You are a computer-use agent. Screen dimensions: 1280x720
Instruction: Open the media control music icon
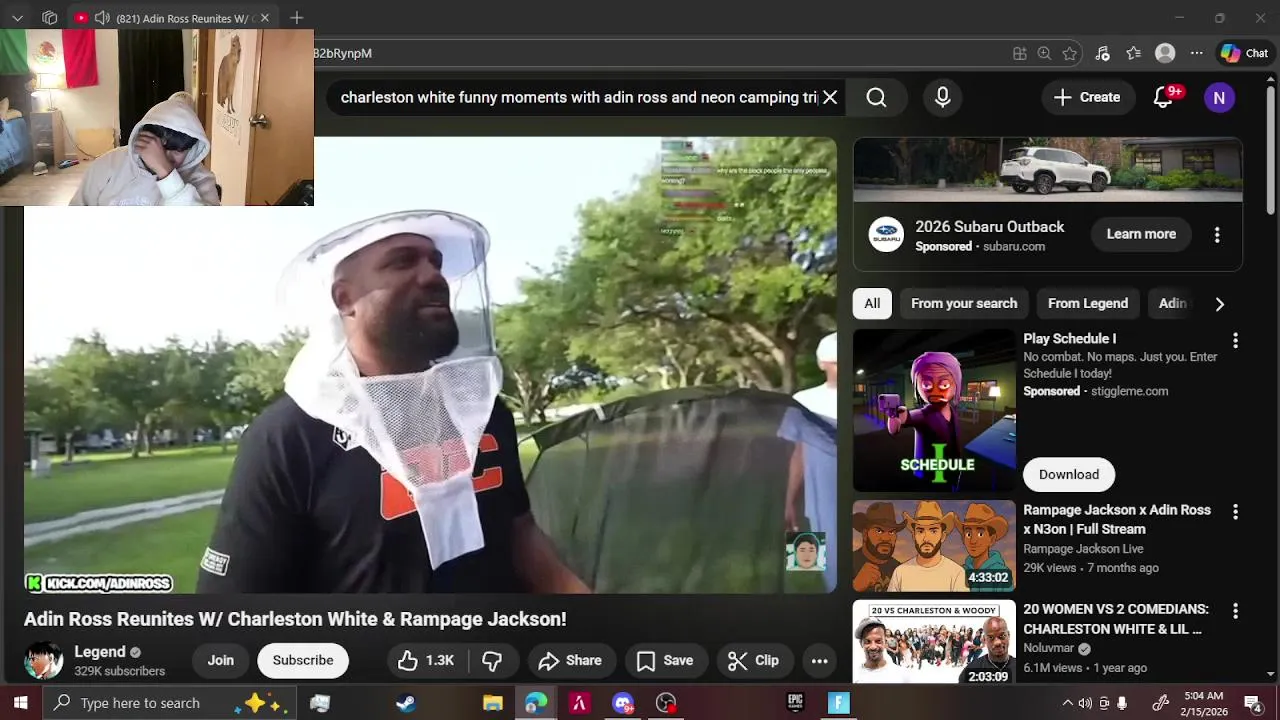[x=1102, y=53]
